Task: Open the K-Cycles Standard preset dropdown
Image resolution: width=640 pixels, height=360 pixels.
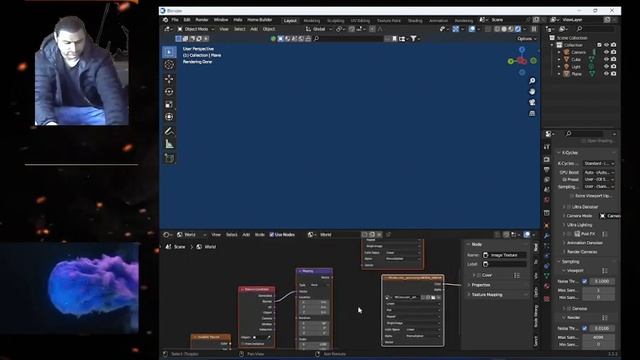Action: click(x=599, y=163)
